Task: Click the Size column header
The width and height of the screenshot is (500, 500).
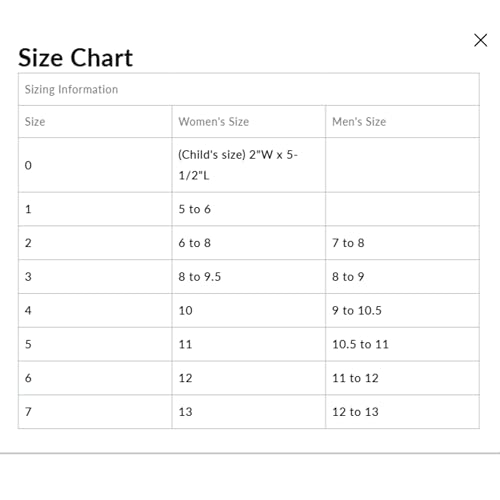Action: point(95,122)
